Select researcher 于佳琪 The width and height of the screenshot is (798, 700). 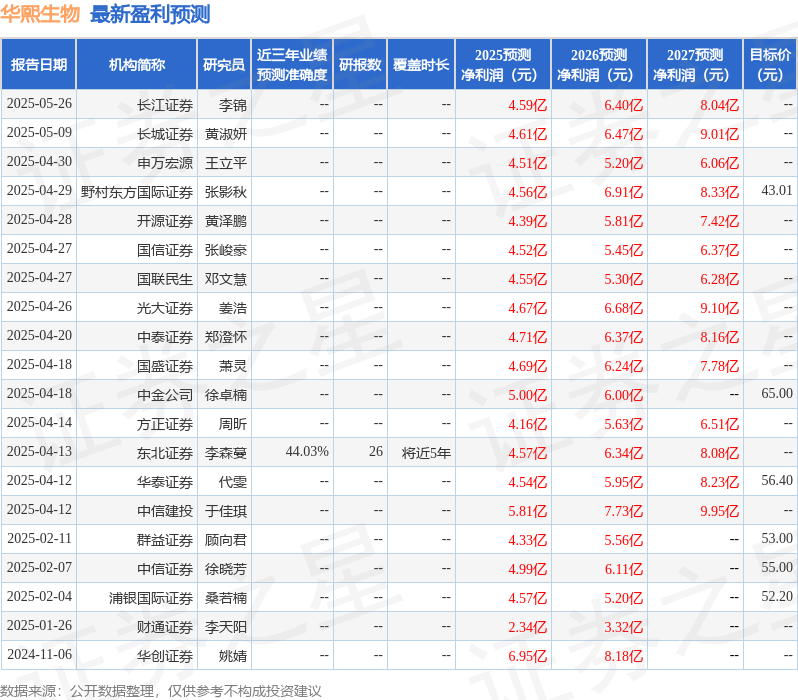pos(225,512)
